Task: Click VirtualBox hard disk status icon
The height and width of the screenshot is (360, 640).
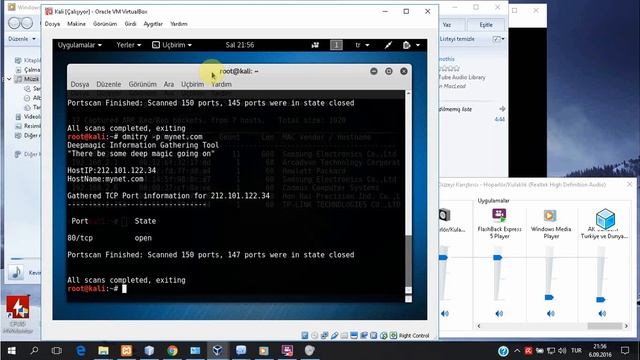Action: pos(305,336)
